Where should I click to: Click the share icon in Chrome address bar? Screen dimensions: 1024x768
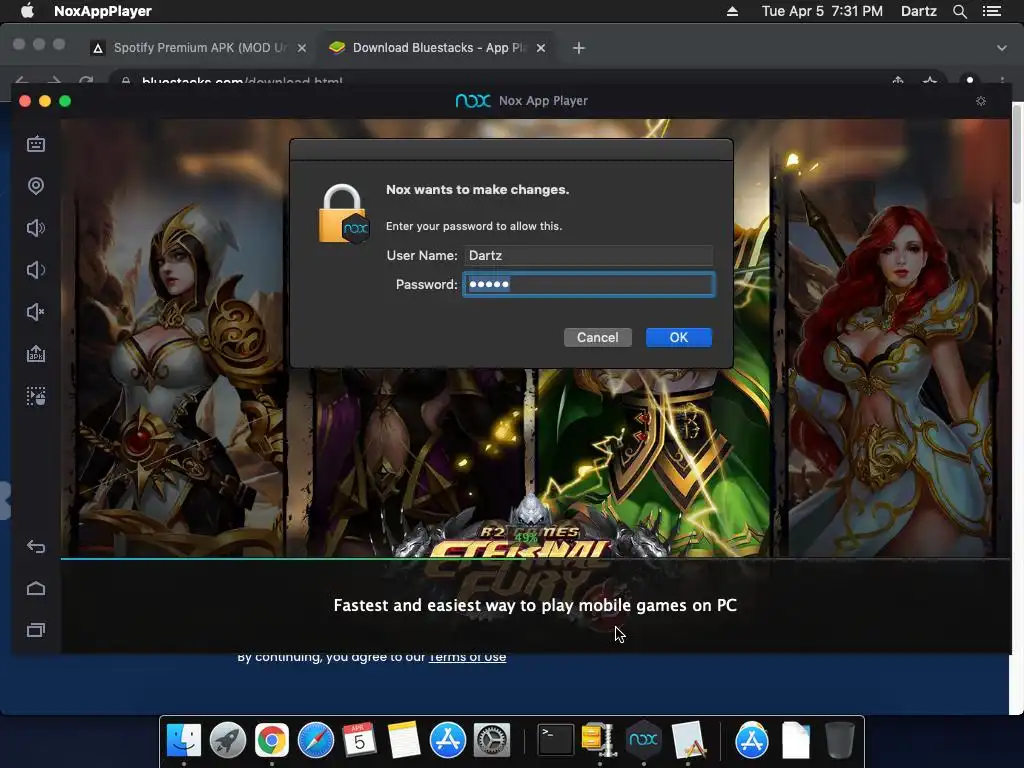(898, 81)
